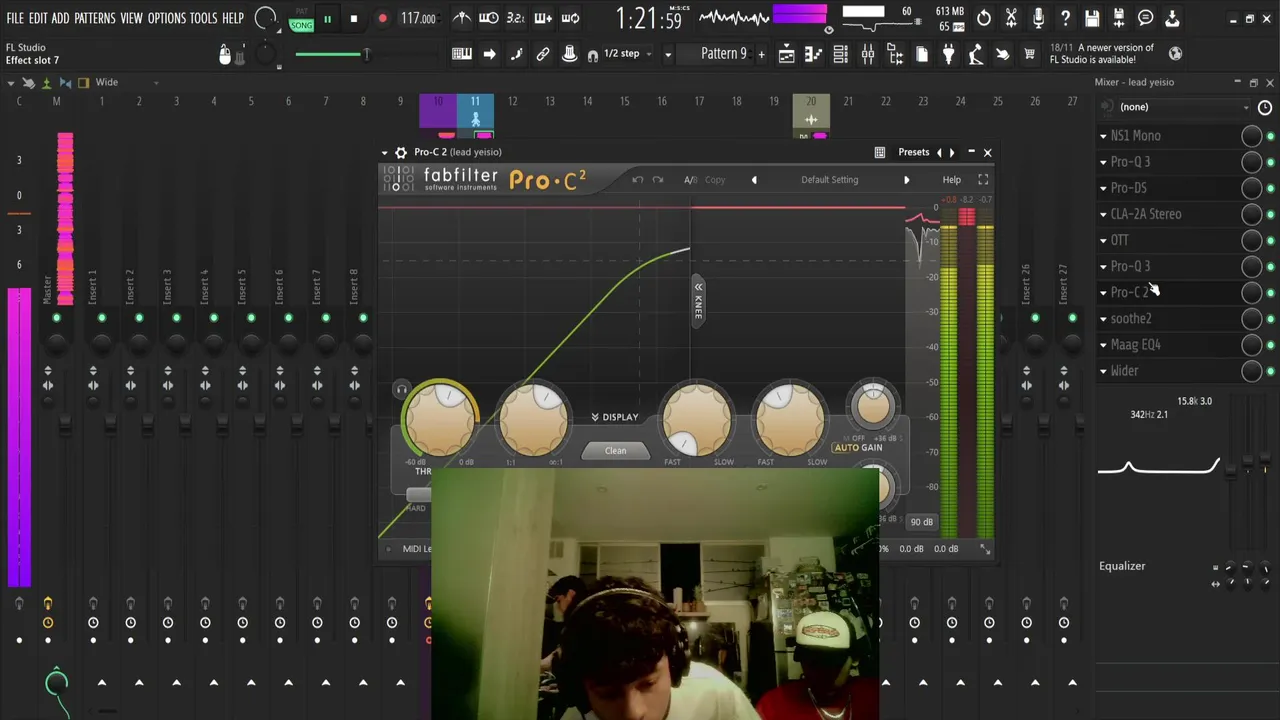Open the Default Setting preset name
This screenshot has height=720, width=1280.
point(829,180)
